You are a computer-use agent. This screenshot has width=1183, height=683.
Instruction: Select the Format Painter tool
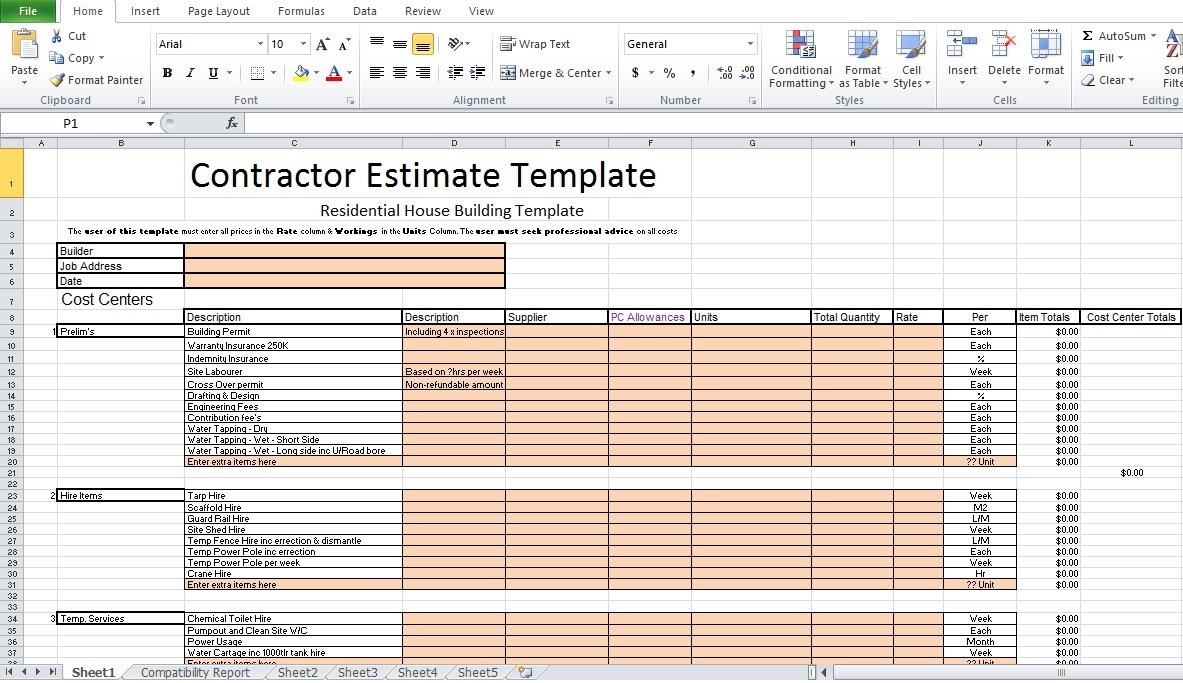pyautogui.click(x=96, y=80)
